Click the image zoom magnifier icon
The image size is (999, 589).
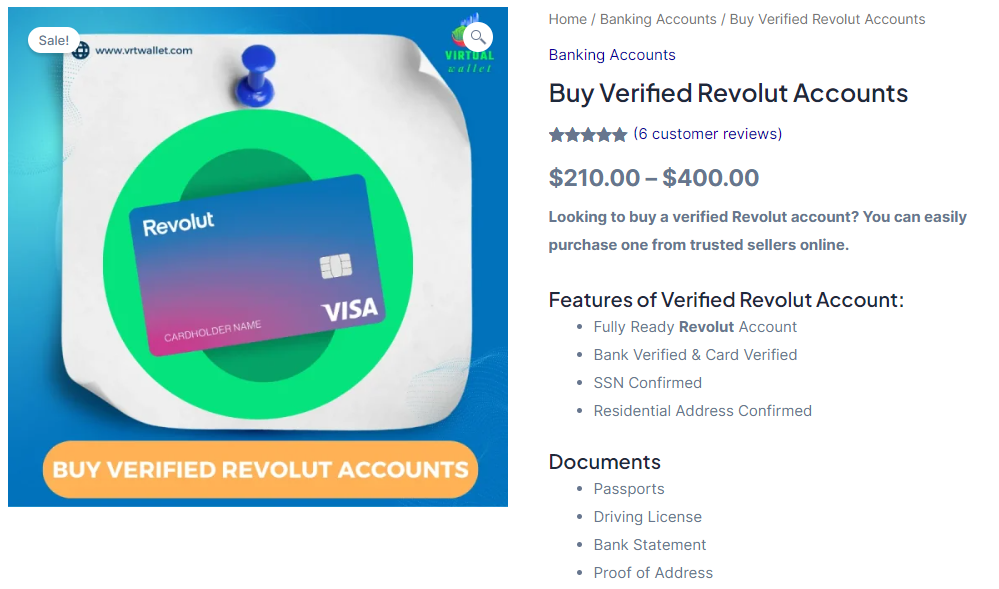479,36
